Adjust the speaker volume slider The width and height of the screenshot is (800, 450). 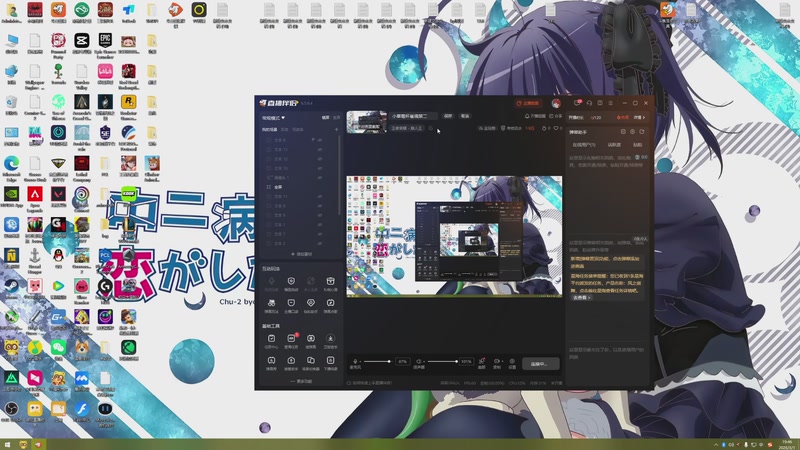pos(442,362)
